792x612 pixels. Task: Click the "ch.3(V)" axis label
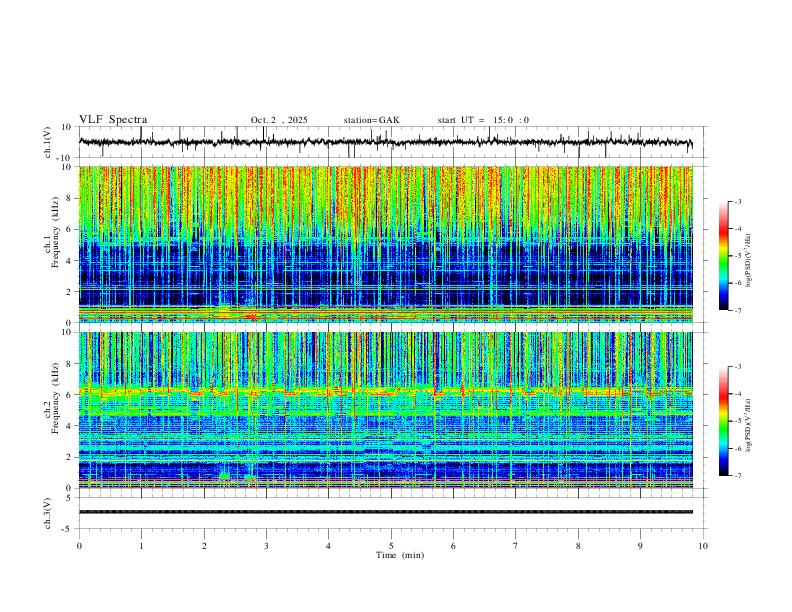[49, 513]
